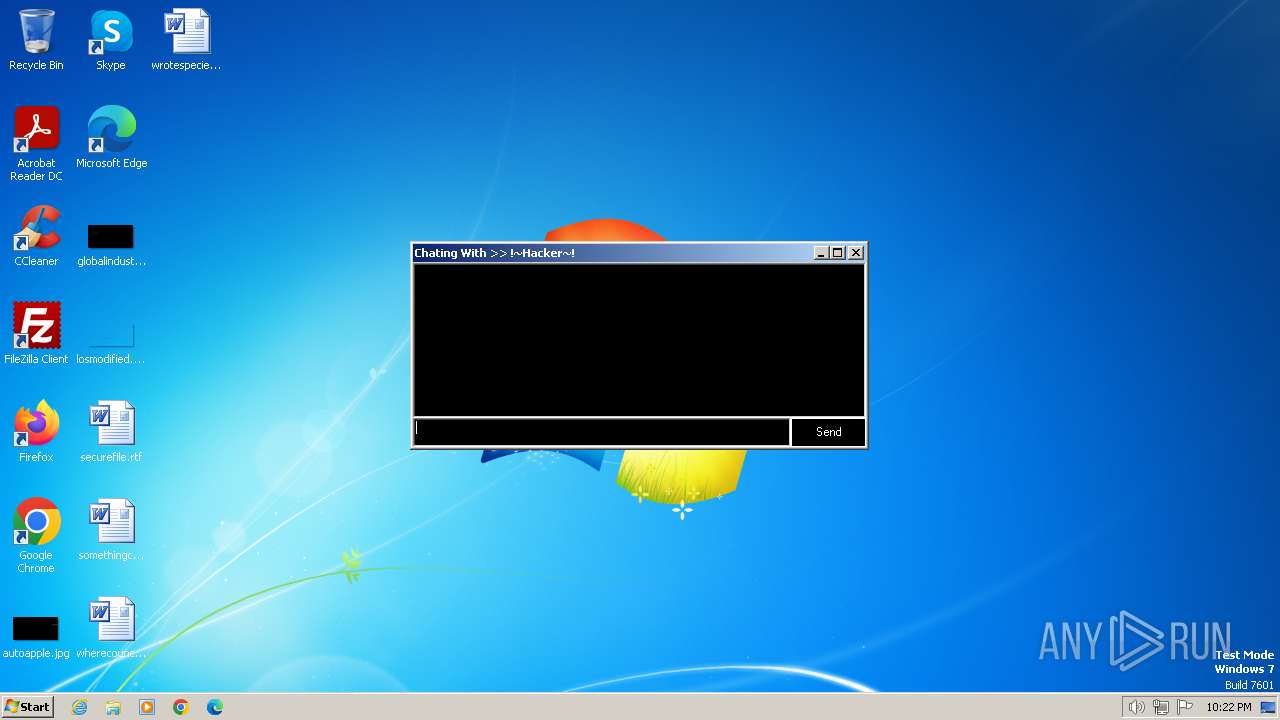Select the globalindust file icon

111,244
